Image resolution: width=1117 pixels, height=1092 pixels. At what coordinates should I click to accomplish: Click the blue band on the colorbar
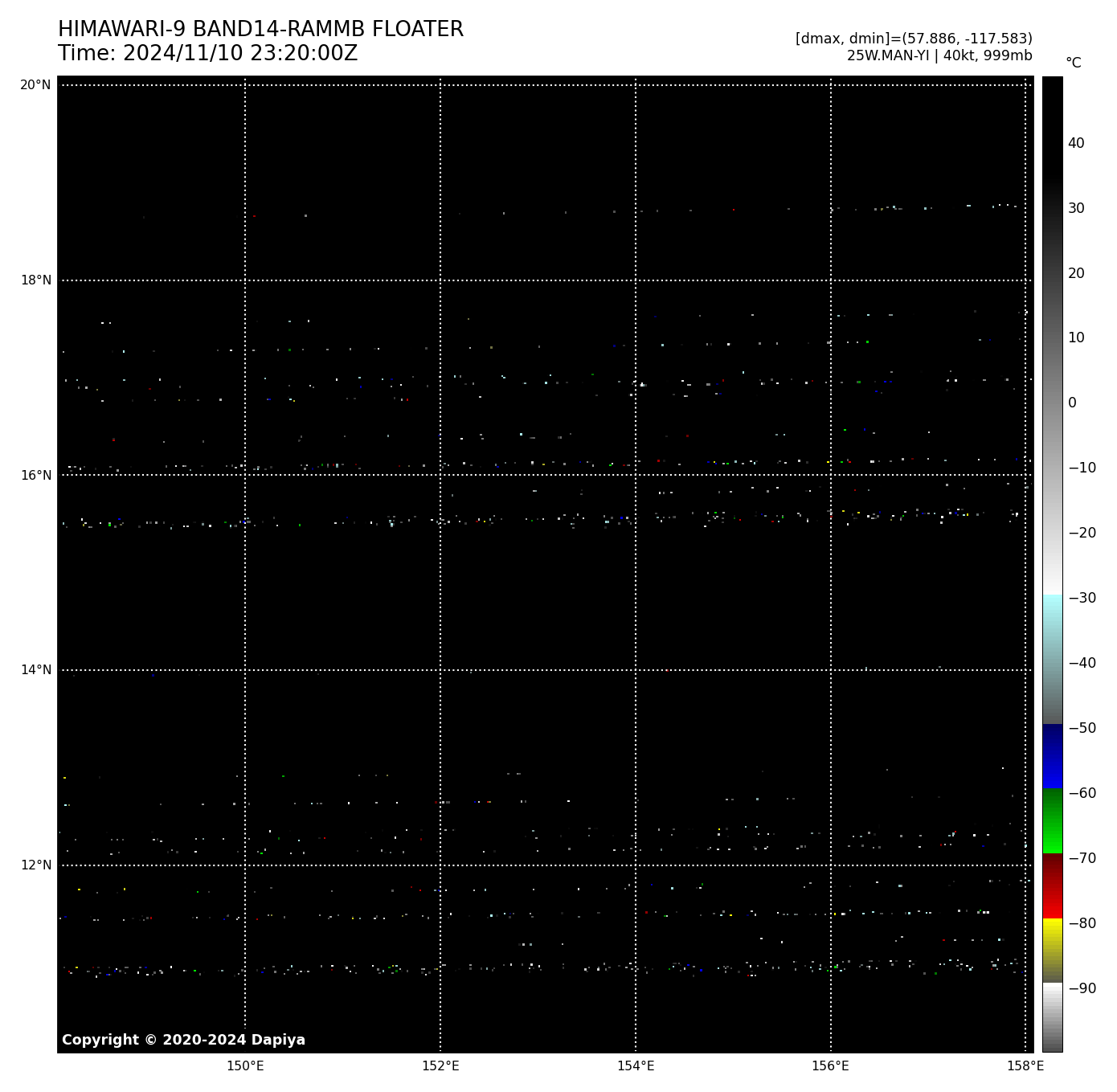[1052, 757]
